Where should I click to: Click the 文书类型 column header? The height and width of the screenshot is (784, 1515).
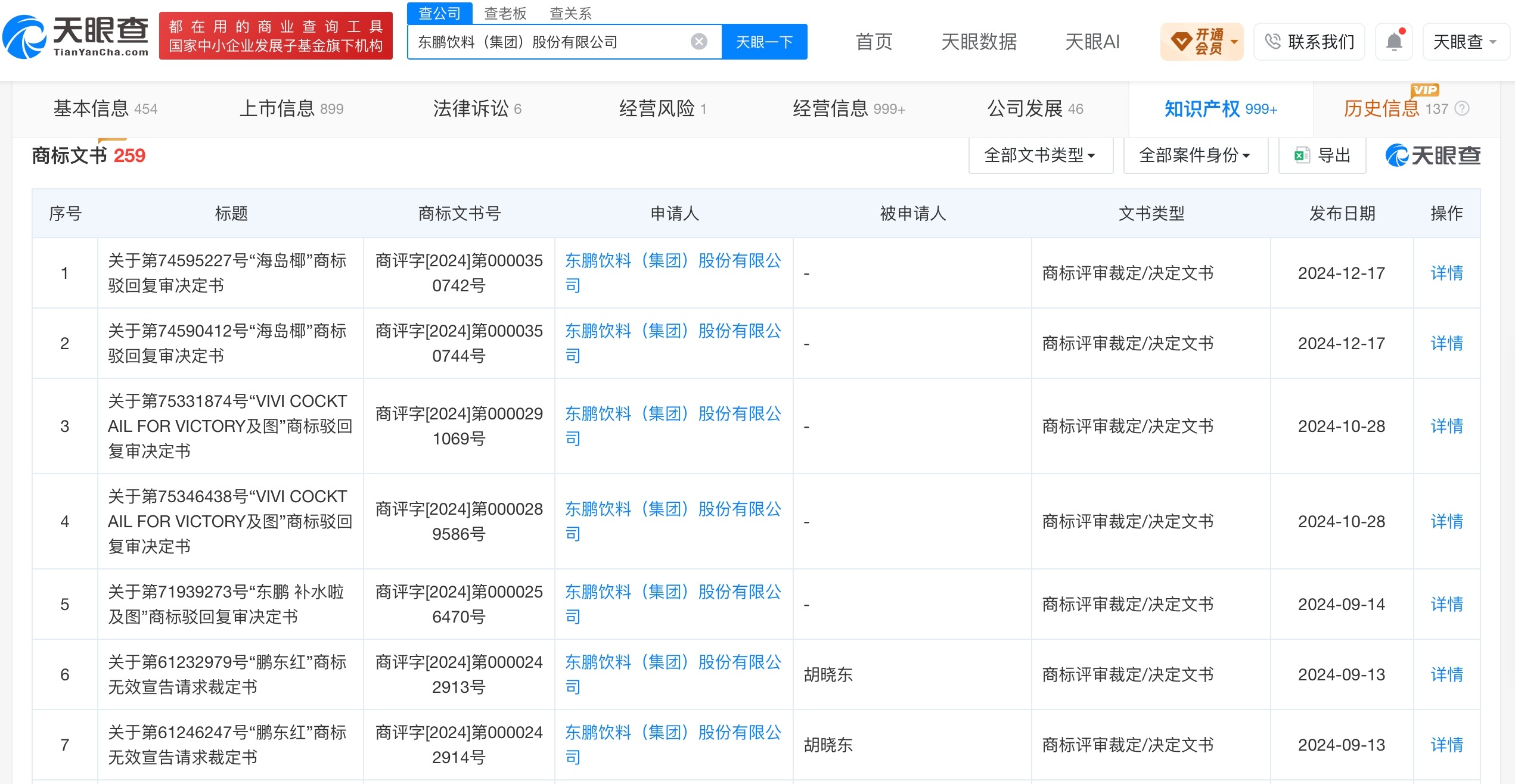(1151, 213)
